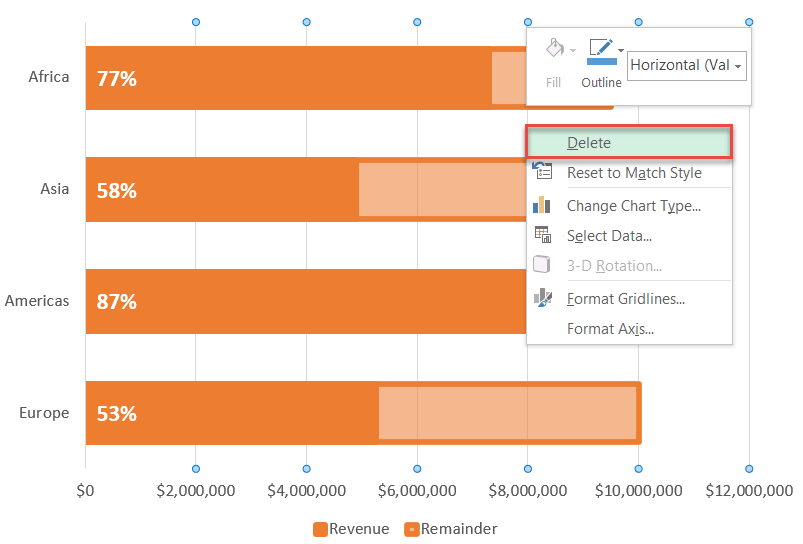Image resolution: width=803 pixels, height=544 pixels.
Task: Click the Fill paint bucket icon
Action: click(x=555, y=49)
